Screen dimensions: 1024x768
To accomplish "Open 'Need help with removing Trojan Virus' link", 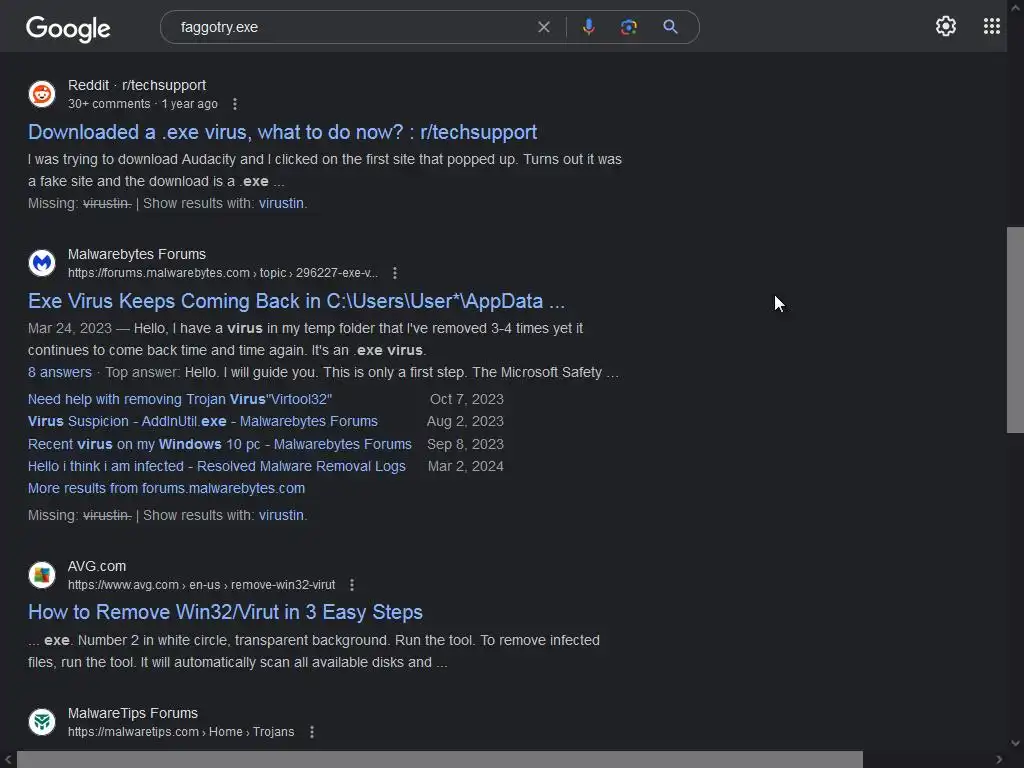I will pos(180,399).
